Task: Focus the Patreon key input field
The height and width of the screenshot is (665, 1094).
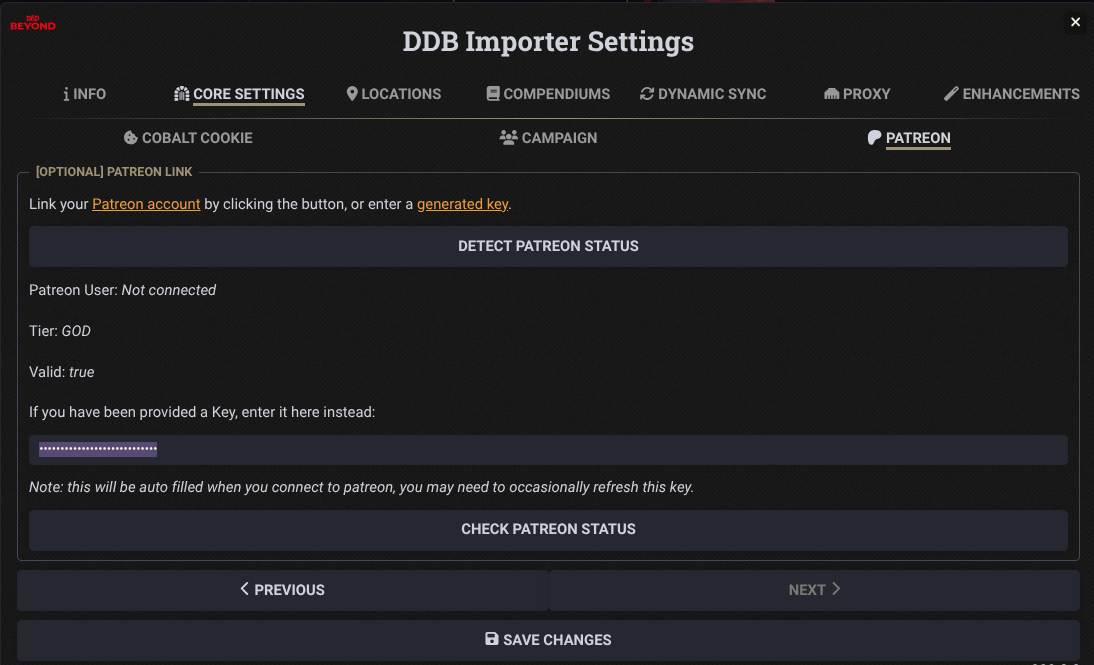Action: pyautogui.click(x=548, y=450)
